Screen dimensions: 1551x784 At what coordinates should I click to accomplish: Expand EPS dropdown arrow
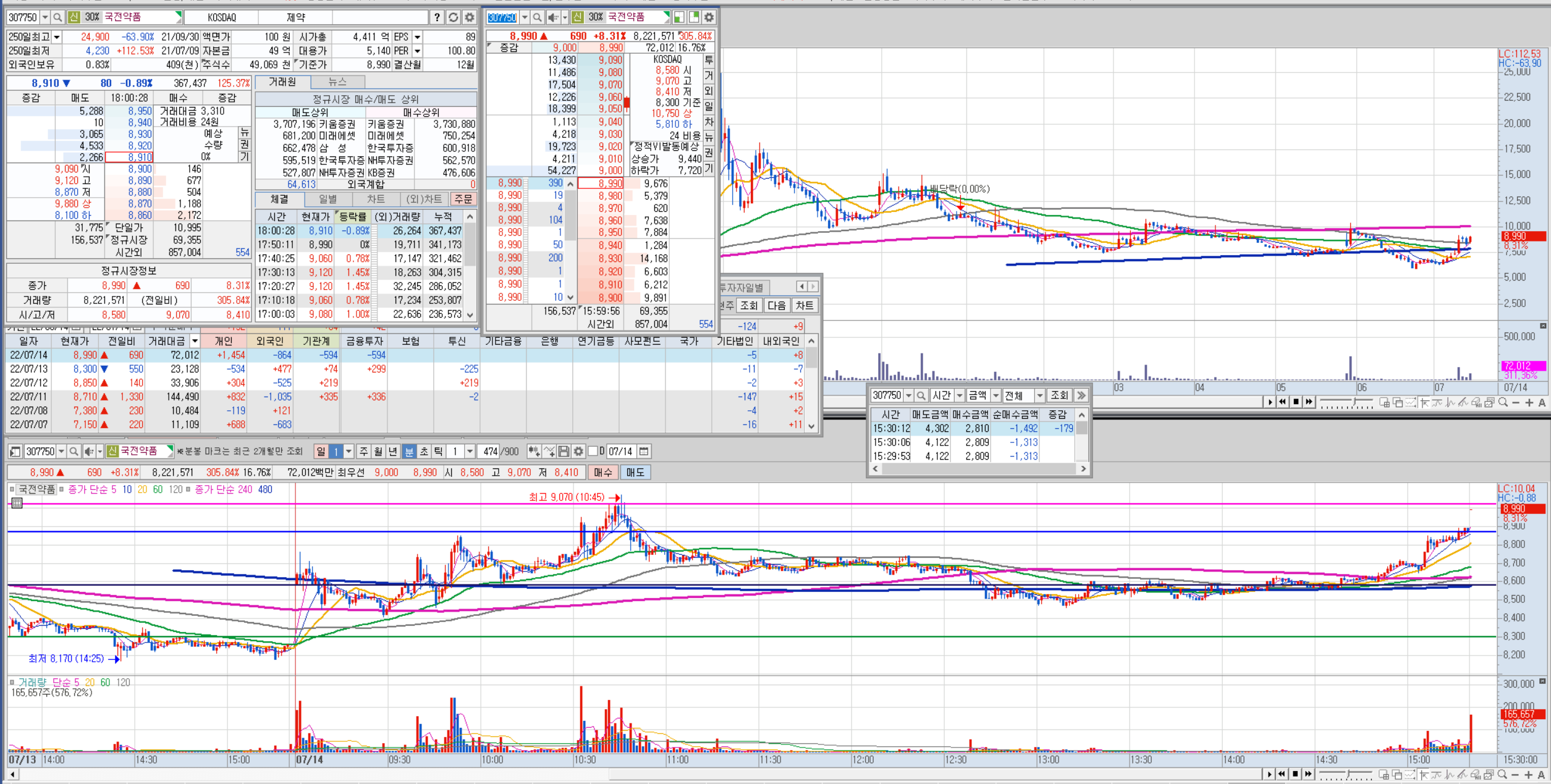[x=417, y=37]
